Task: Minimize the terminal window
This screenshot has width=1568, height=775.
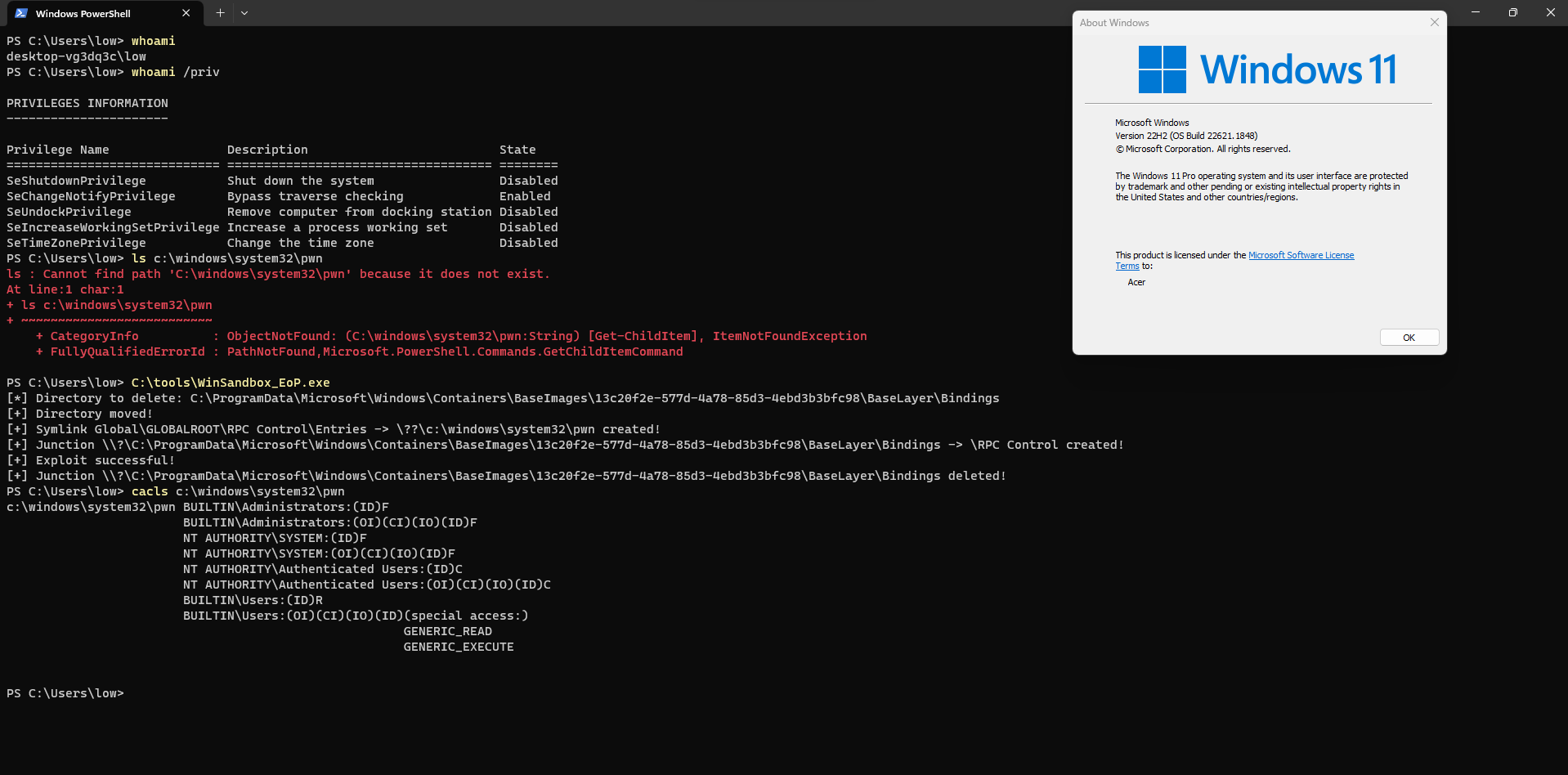Action: click(x=1476, y=12)
